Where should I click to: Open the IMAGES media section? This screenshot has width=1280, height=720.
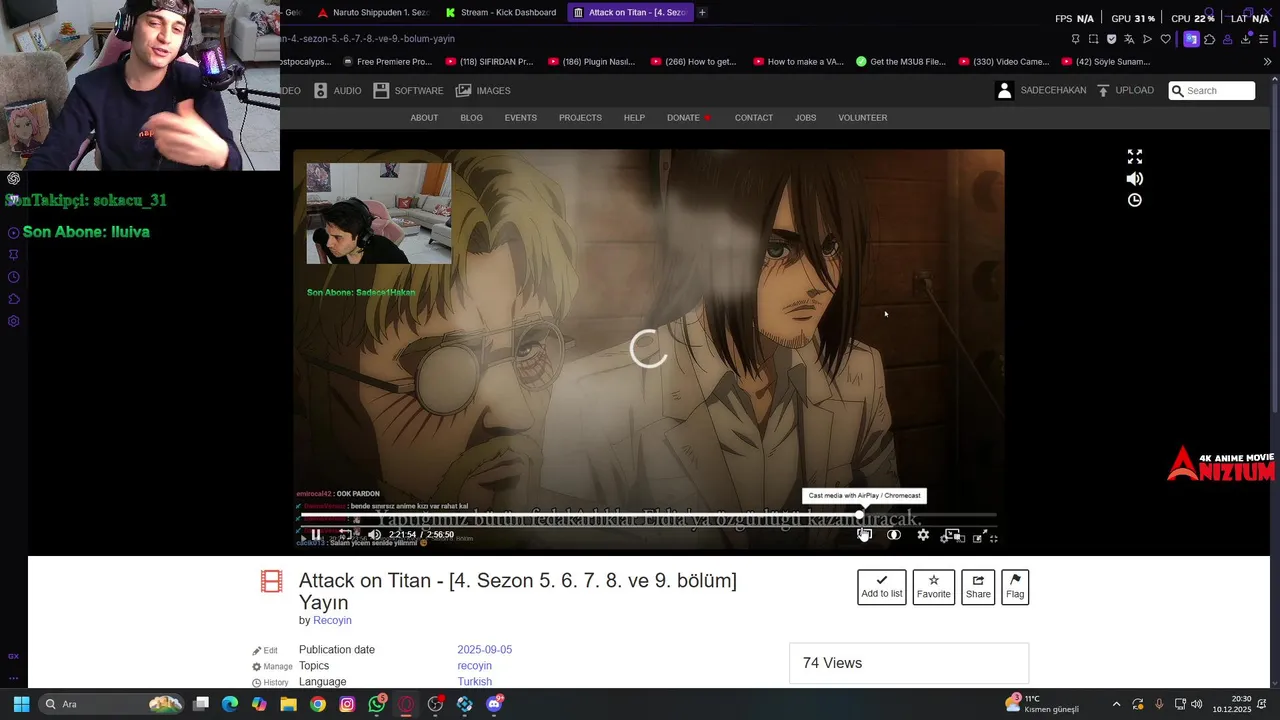[483, 91]
